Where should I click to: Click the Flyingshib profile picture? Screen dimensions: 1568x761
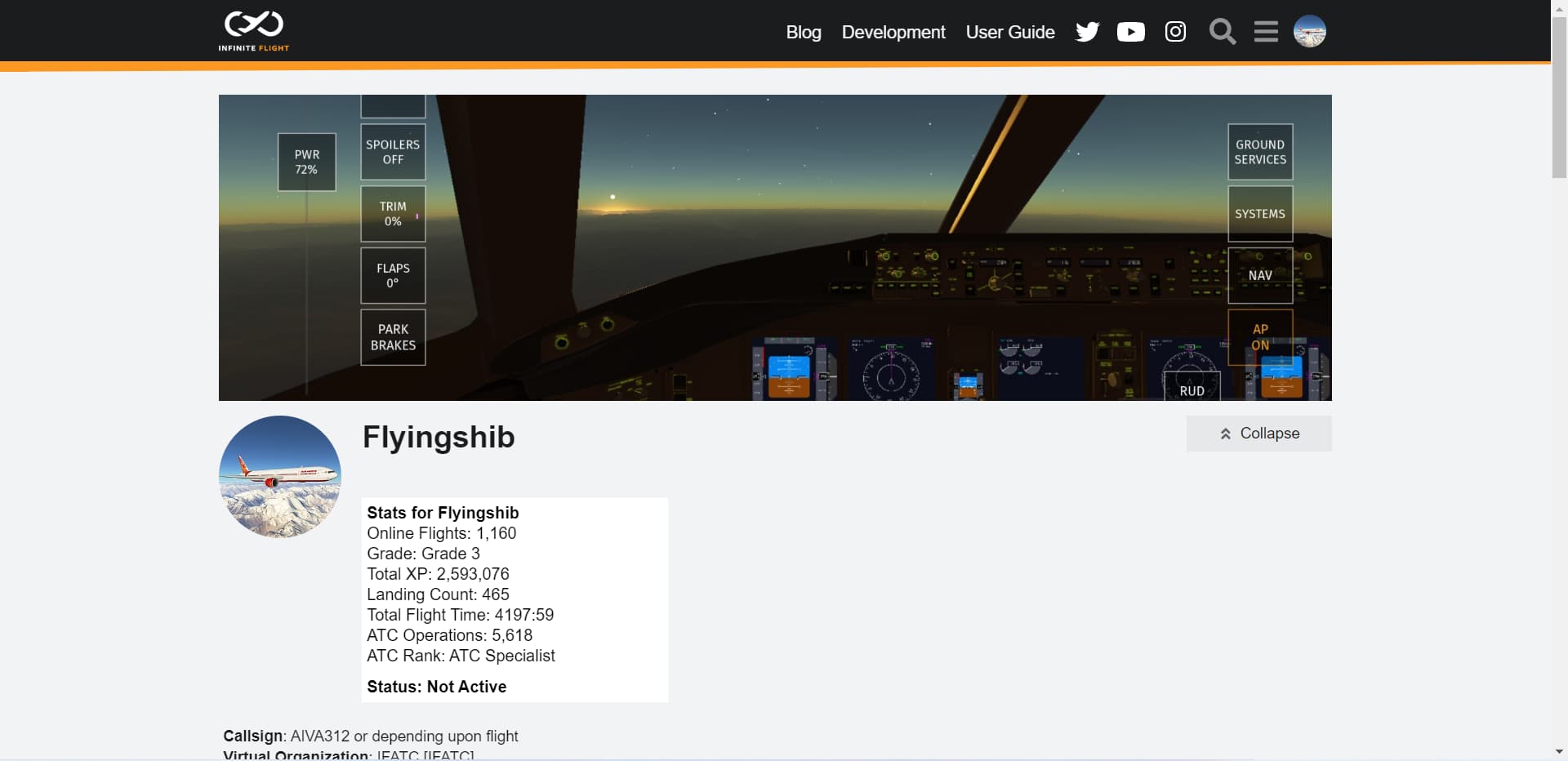(280, 477)
